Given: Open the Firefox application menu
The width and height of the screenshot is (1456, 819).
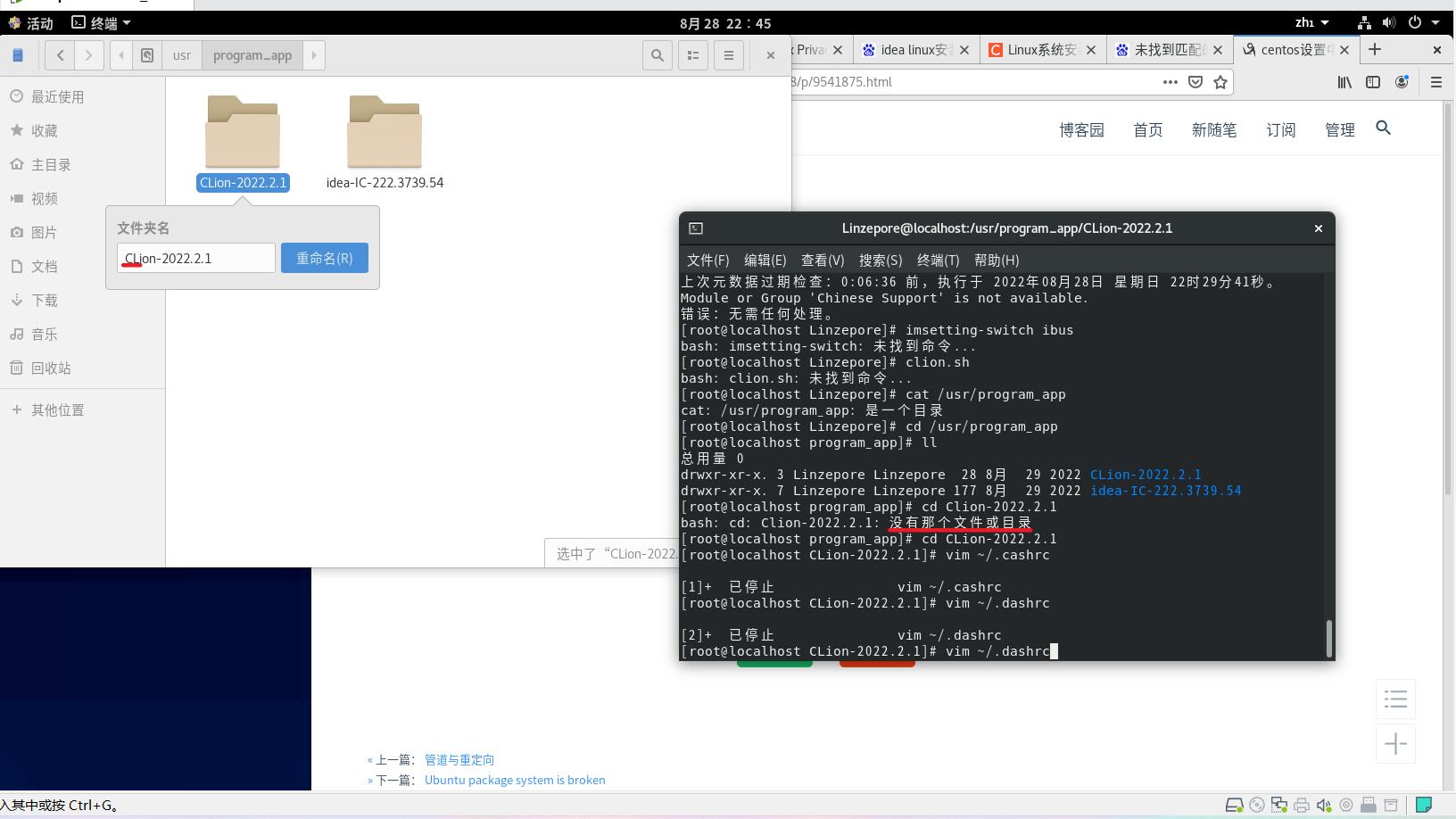Looking at the screenshot, I should (1436, 82).
